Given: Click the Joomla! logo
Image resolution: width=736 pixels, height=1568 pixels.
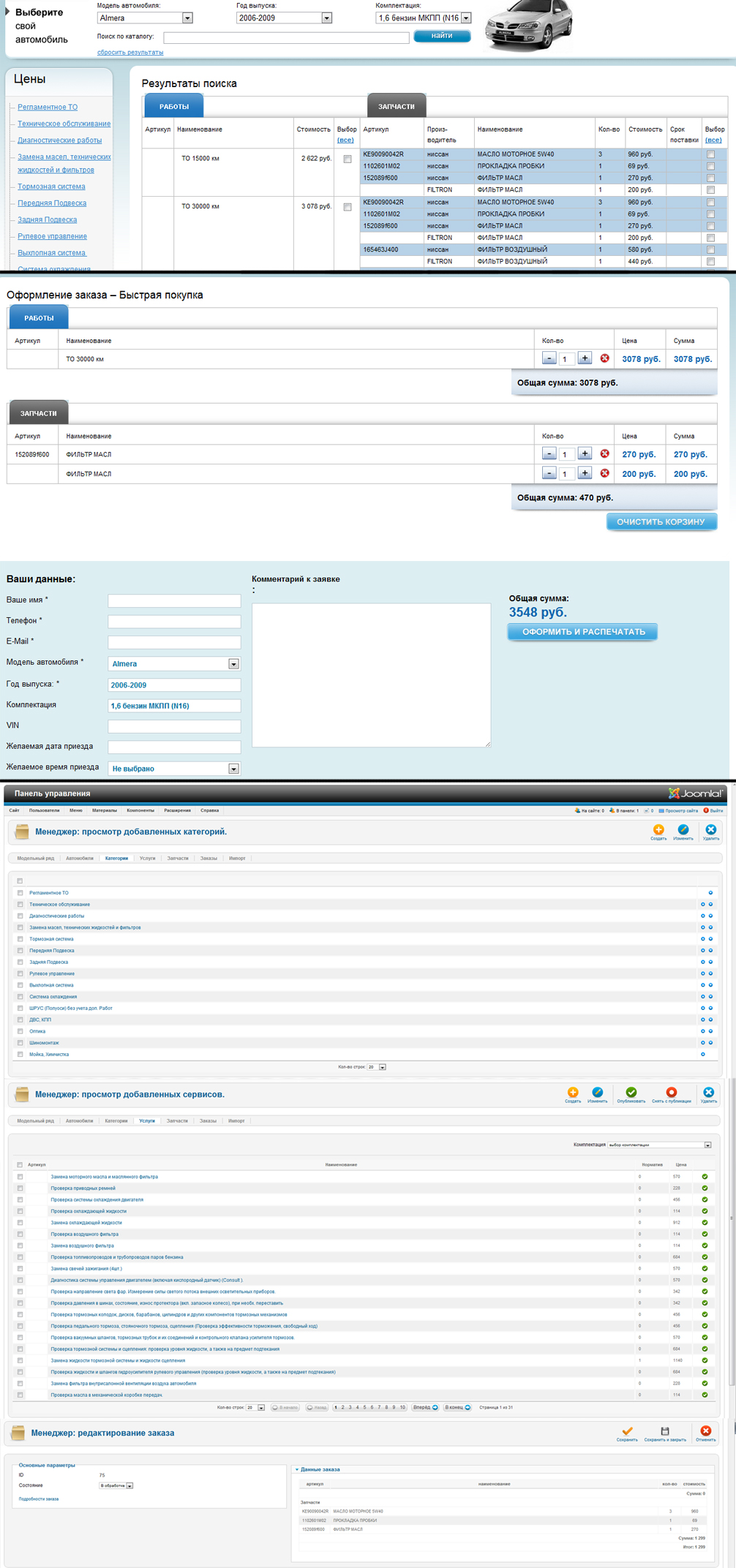Looking at the screenshot, I should point(695,793).
